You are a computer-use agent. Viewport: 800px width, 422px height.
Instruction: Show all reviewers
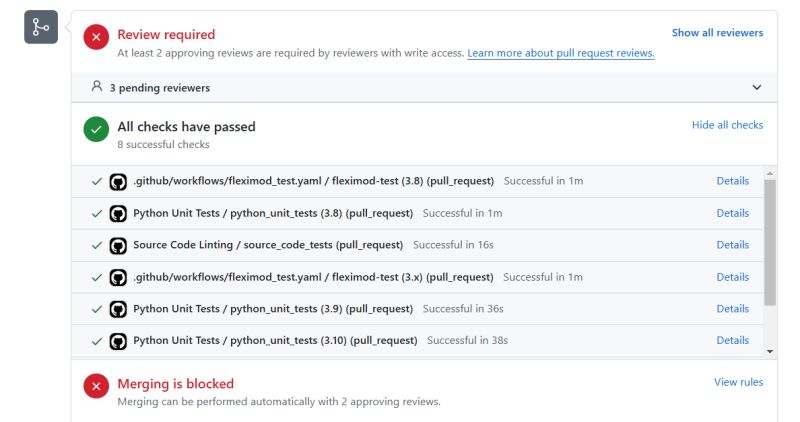[717, 33]
